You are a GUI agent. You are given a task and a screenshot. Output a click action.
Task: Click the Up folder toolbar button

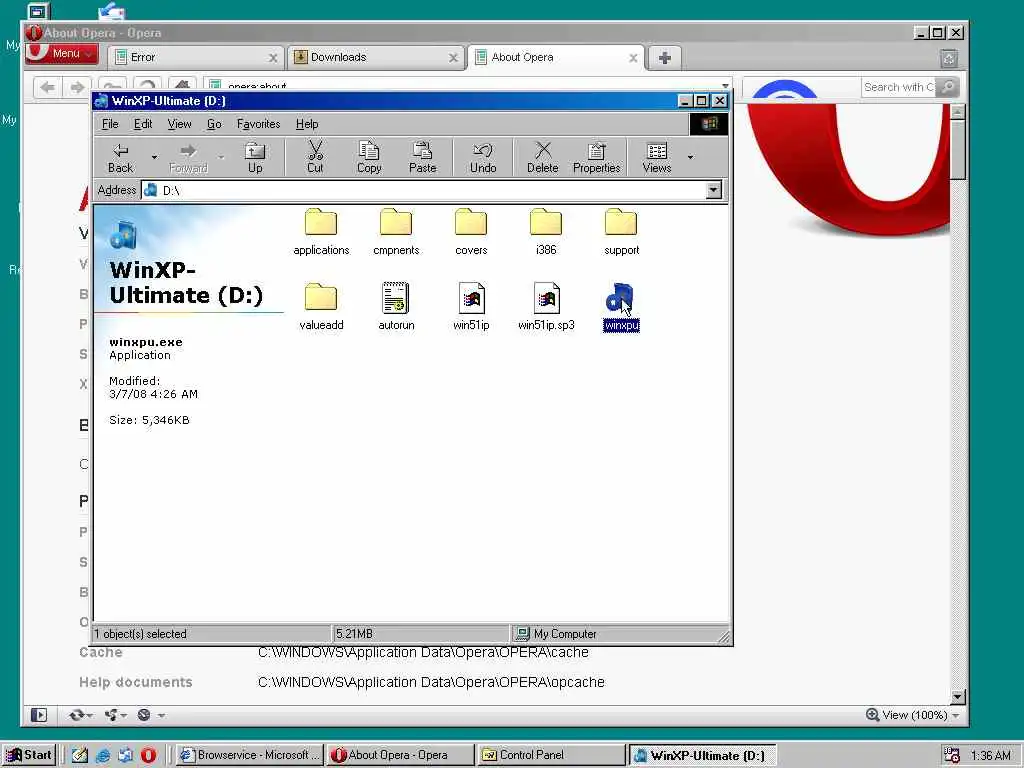coord(255,157)
